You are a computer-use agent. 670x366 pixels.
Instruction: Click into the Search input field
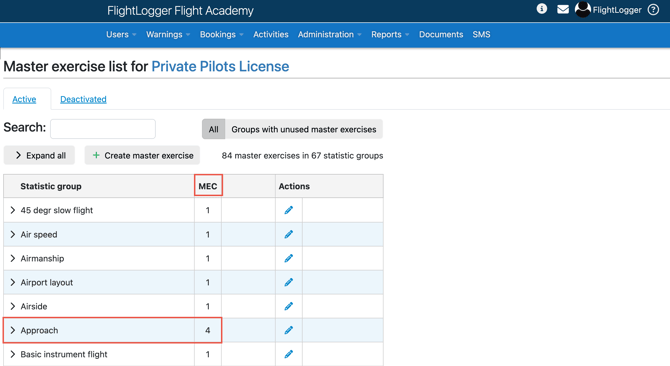coord(103,129)
